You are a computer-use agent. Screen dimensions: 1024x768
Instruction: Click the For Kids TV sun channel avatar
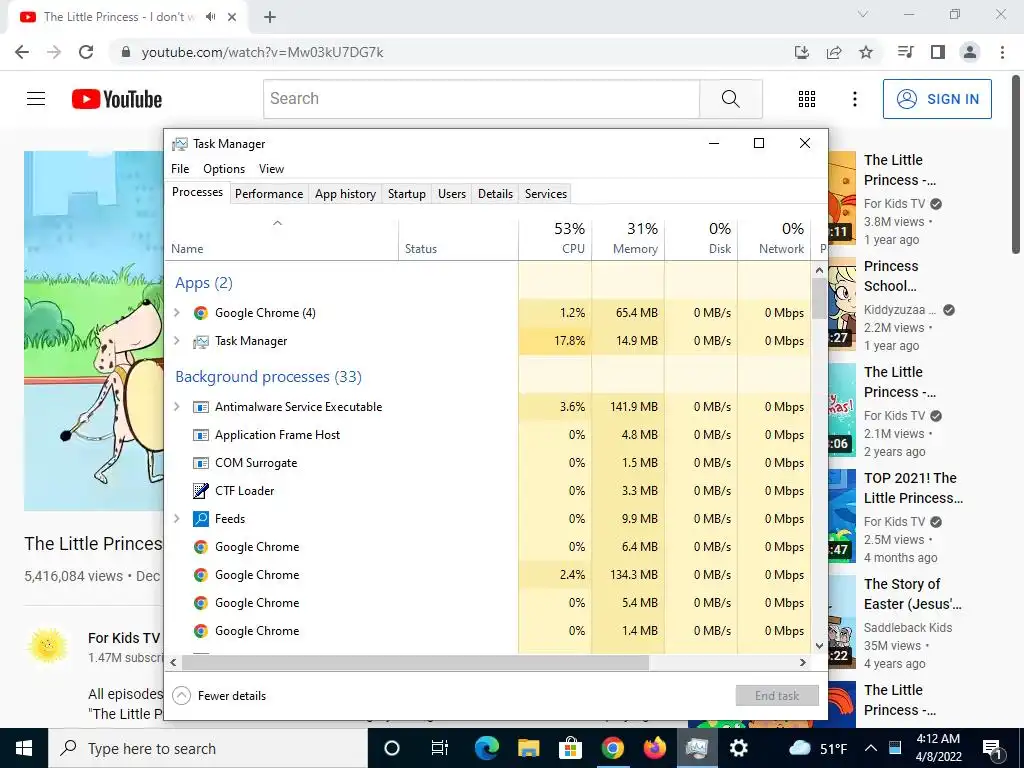(48, 645)
